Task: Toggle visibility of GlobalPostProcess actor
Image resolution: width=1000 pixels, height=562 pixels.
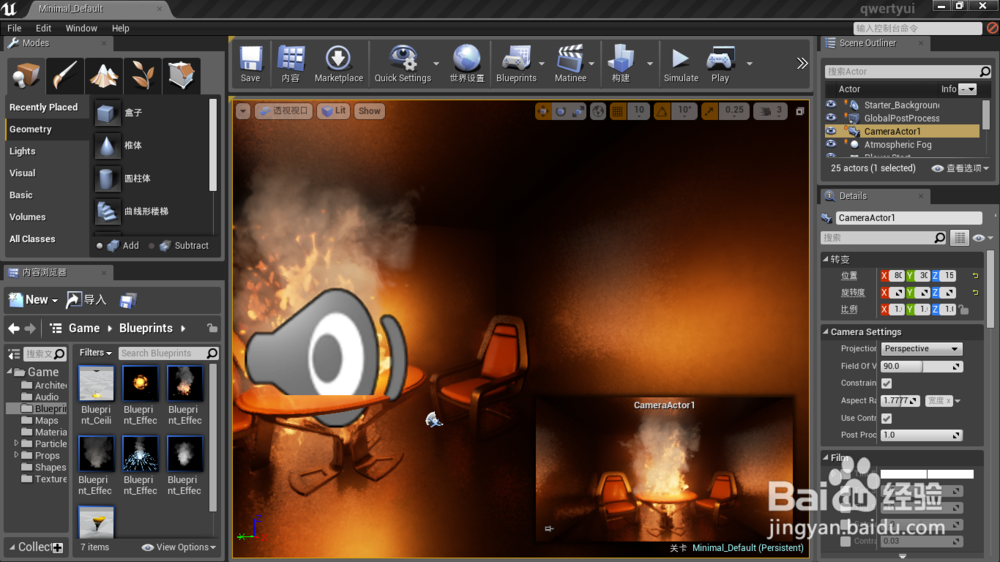Action: (x=830, y=118)
